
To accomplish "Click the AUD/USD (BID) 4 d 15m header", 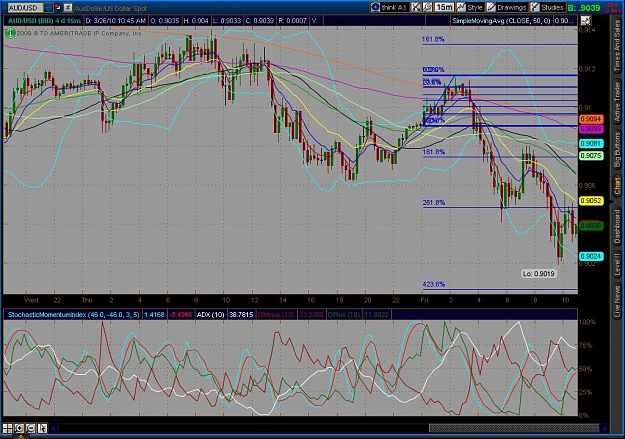I will [x=44, y=20].
